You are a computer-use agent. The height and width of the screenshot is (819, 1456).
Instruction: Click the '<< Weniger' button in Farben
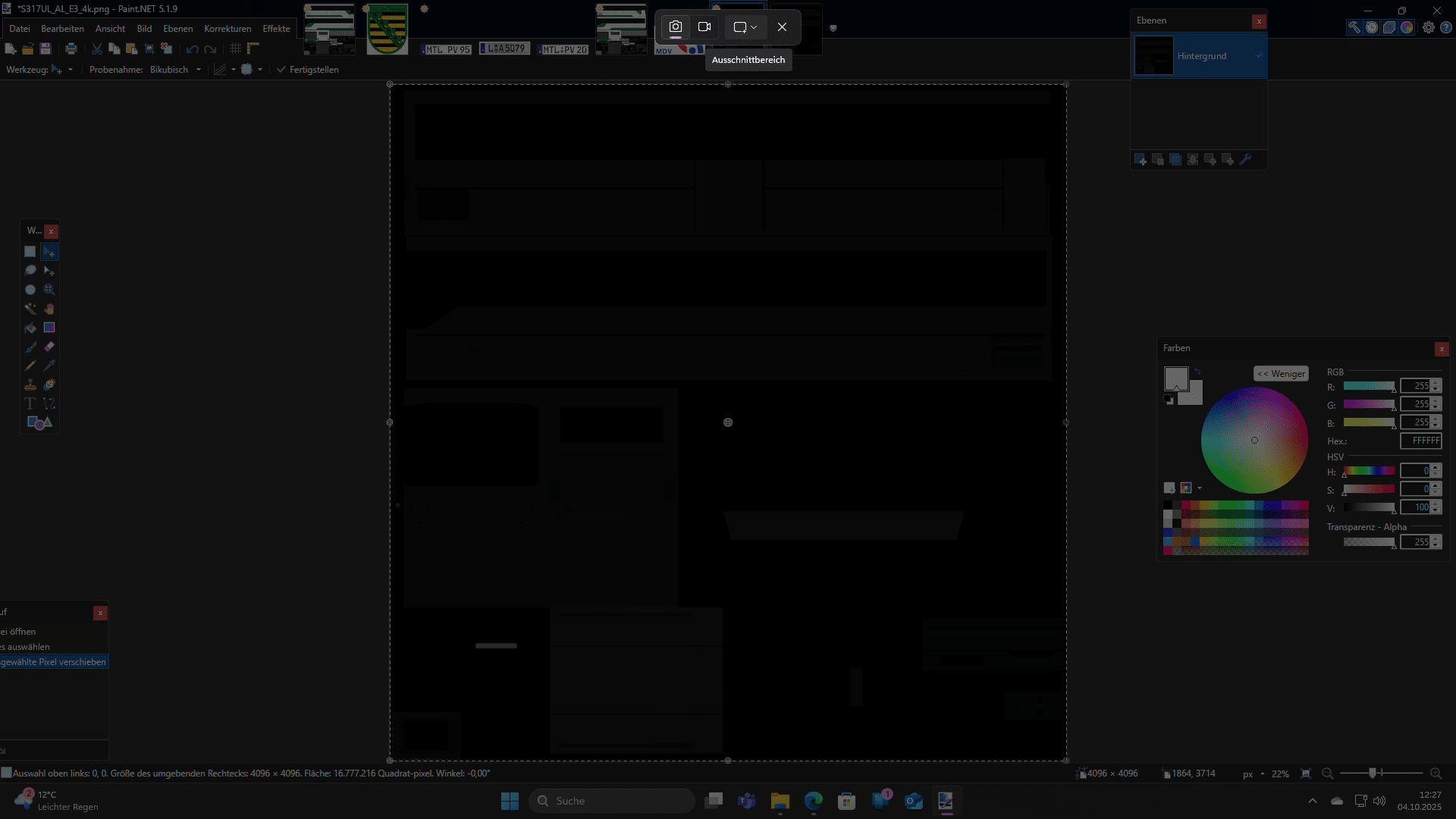(x=1281, y=374)
